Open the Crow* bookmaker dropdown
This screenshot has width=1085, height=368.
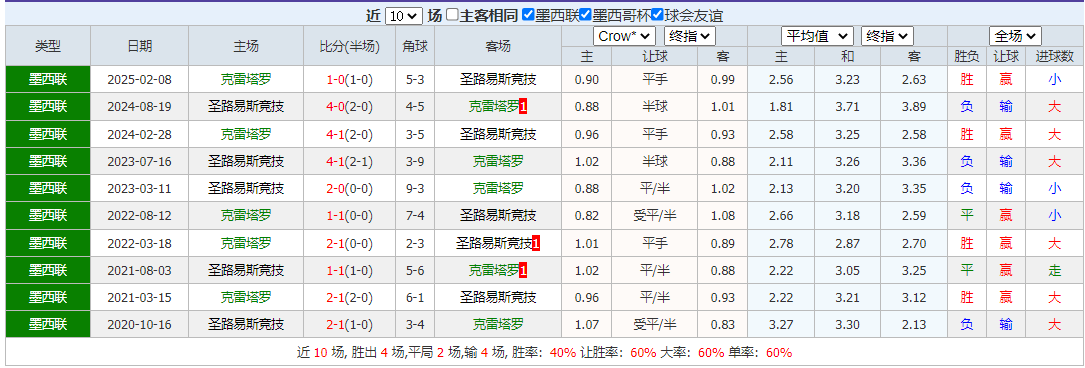point(623,36)
